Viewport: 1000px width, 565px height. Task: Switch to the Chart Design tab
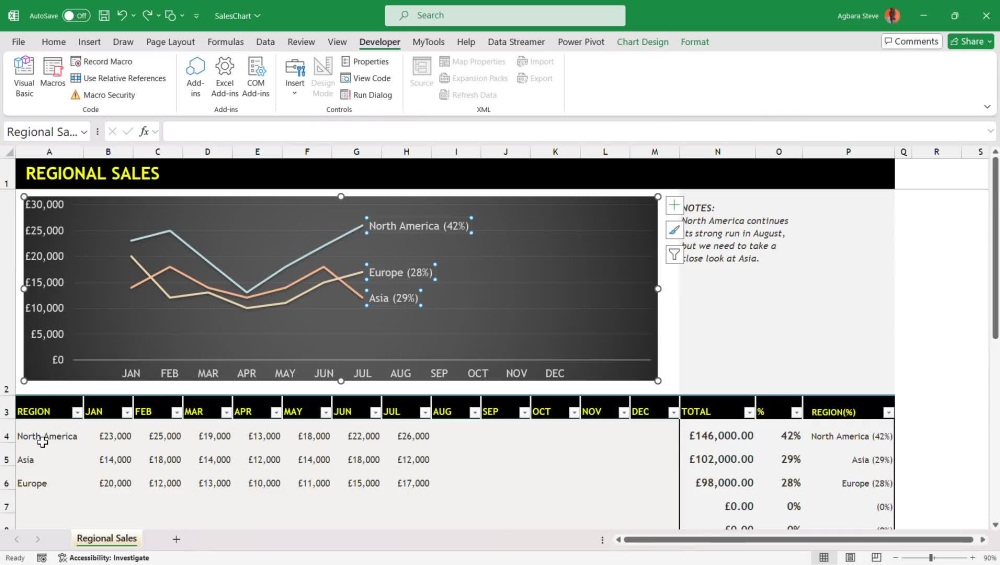642,41
